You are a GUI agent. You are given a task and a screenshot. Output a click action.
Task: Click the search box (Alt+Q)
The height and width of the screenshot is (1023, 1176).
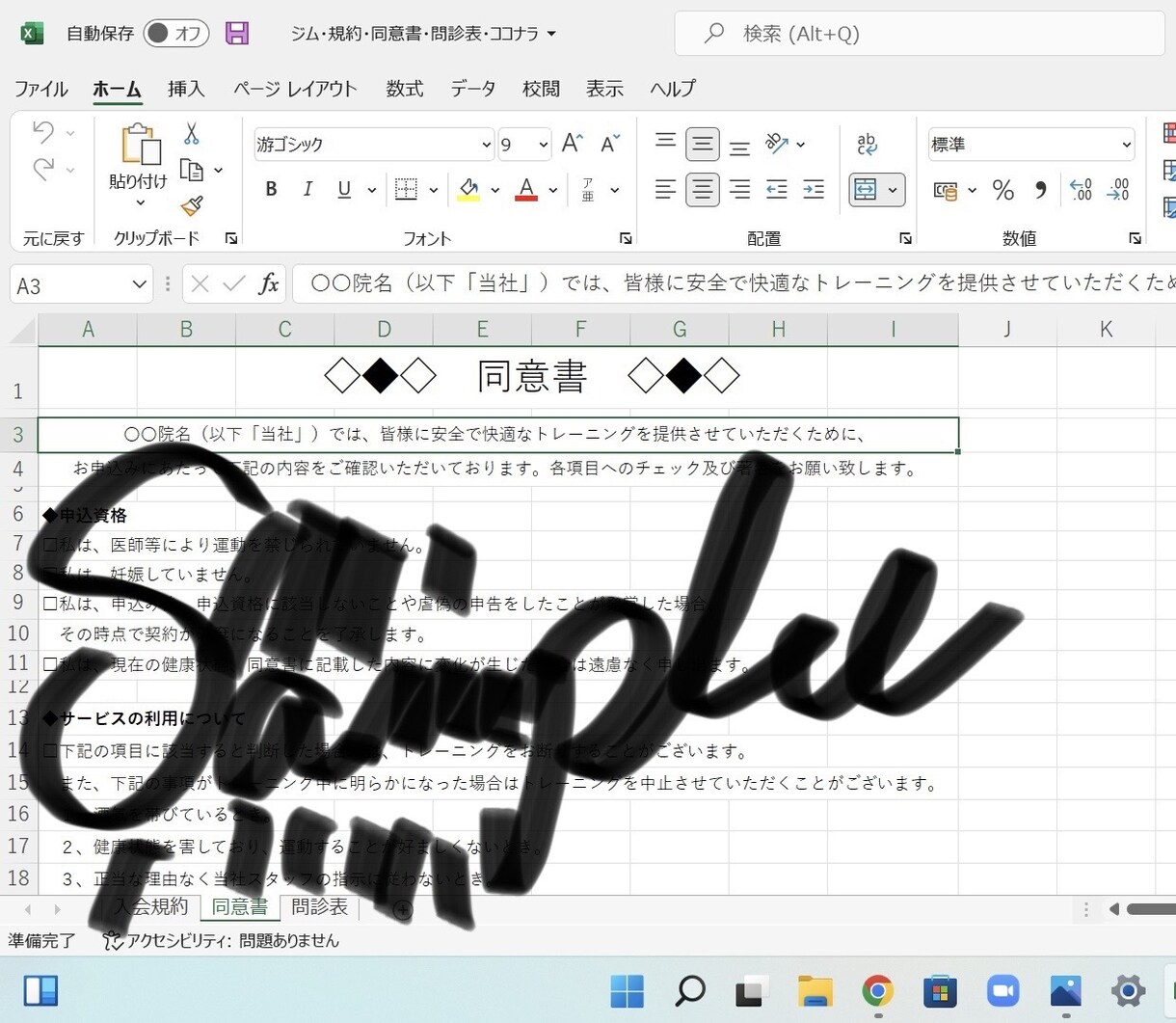click(919, 34)
